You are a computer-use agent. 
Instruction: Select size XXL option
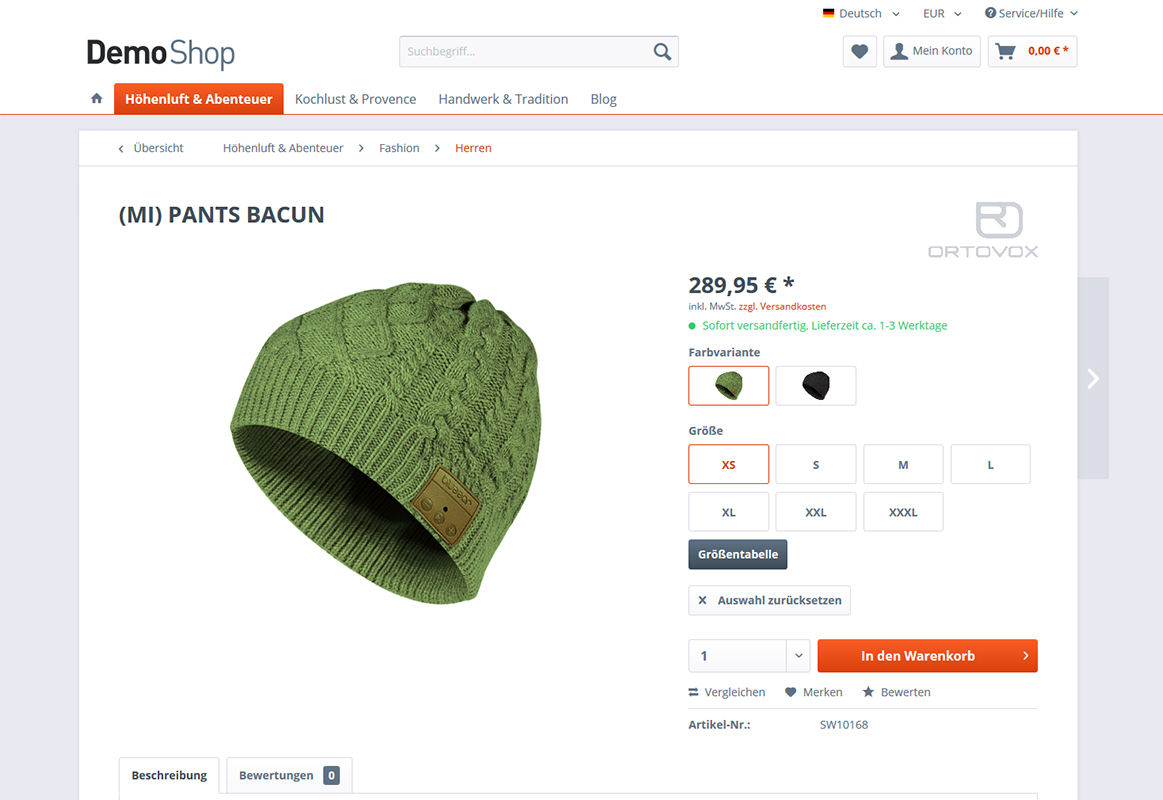pos(816,512)
